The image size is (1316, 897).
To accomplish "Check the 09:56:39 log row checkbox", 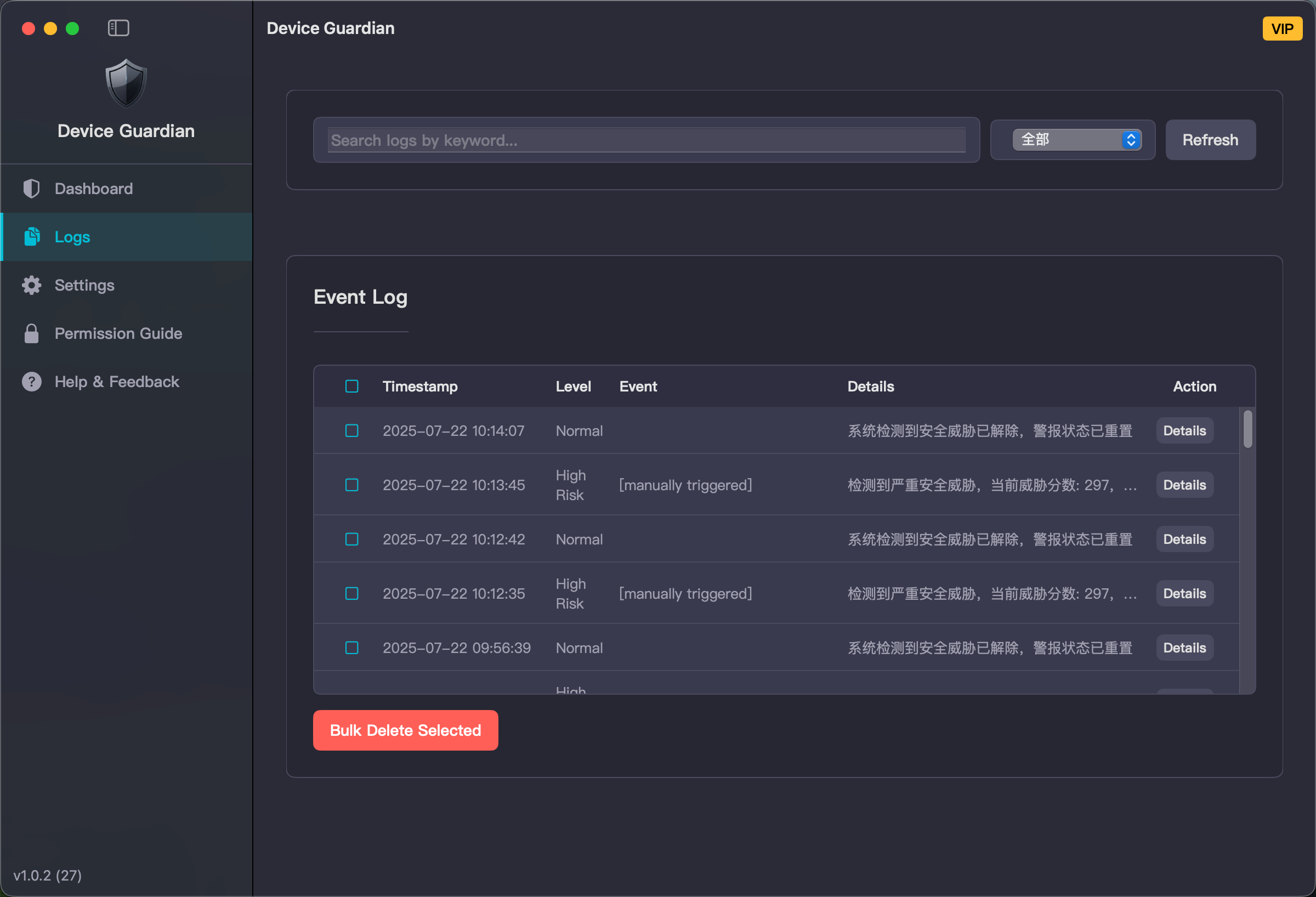I will point(351,648).
